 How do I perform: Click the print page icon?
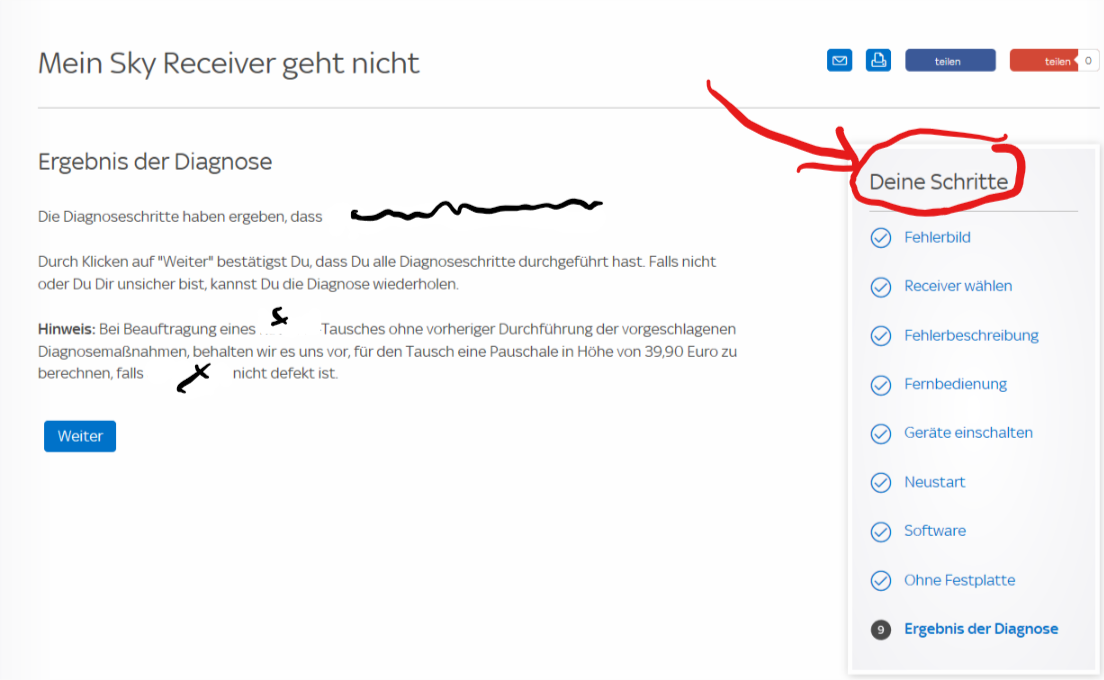tap(878, 61)
